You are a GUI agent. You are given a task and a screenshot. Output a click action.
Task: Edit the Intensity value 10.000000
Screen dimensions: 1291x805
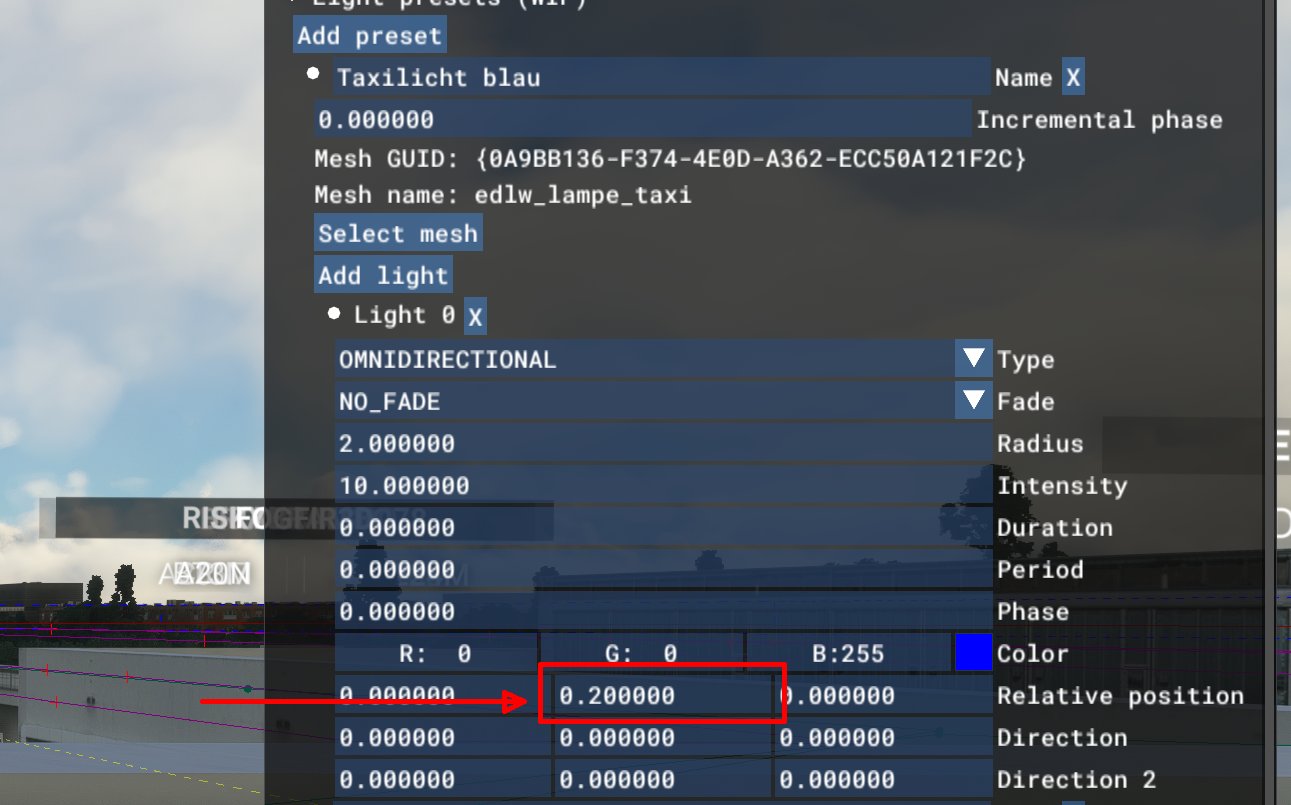click(663, 485)
